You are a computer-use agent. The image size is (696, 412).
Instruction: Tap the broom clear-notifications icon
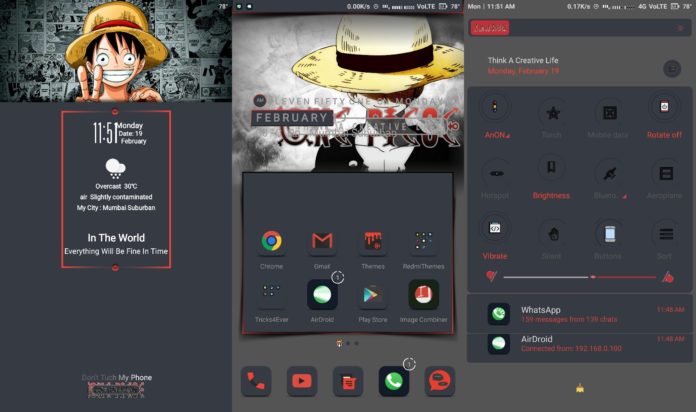tap(580, 388)
